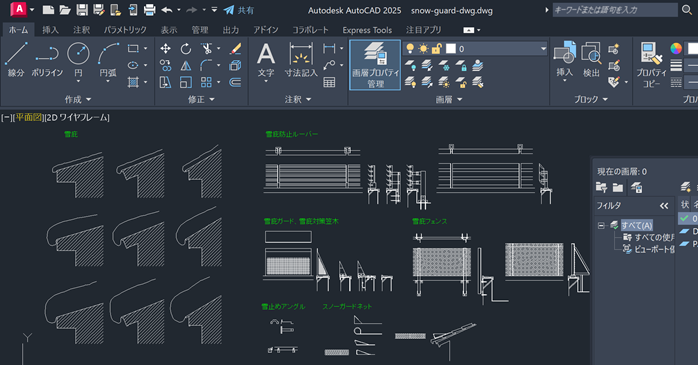Toggle layer lock padlock in layer dropdown
Viewport: 698px width, 365px height.
pyautogui.click(x=437, y=49)
